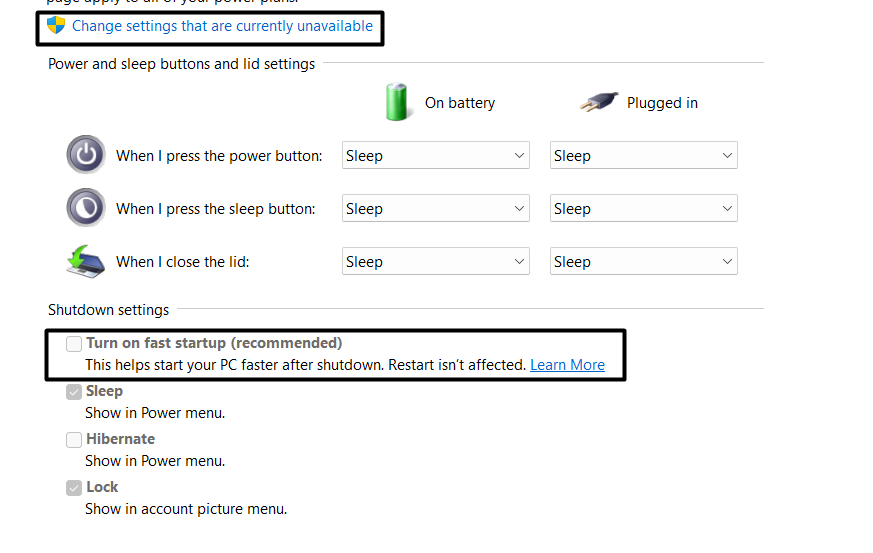Expand sleep button Plugged in dropdown

click(x=643, y=209)
